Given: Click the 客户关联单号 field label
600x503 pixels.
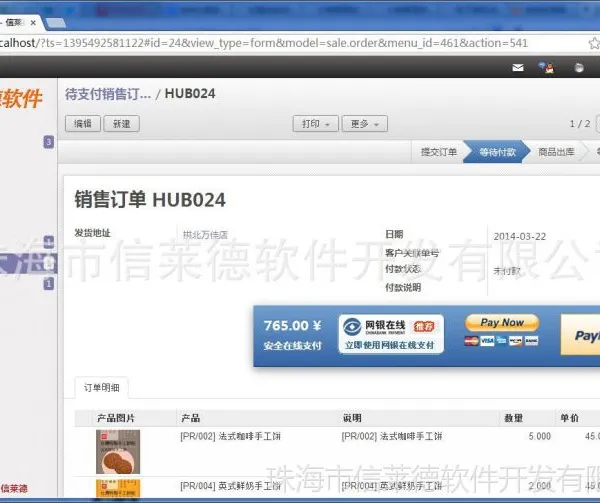Looking at the screenshot, I should click(412, 253).
